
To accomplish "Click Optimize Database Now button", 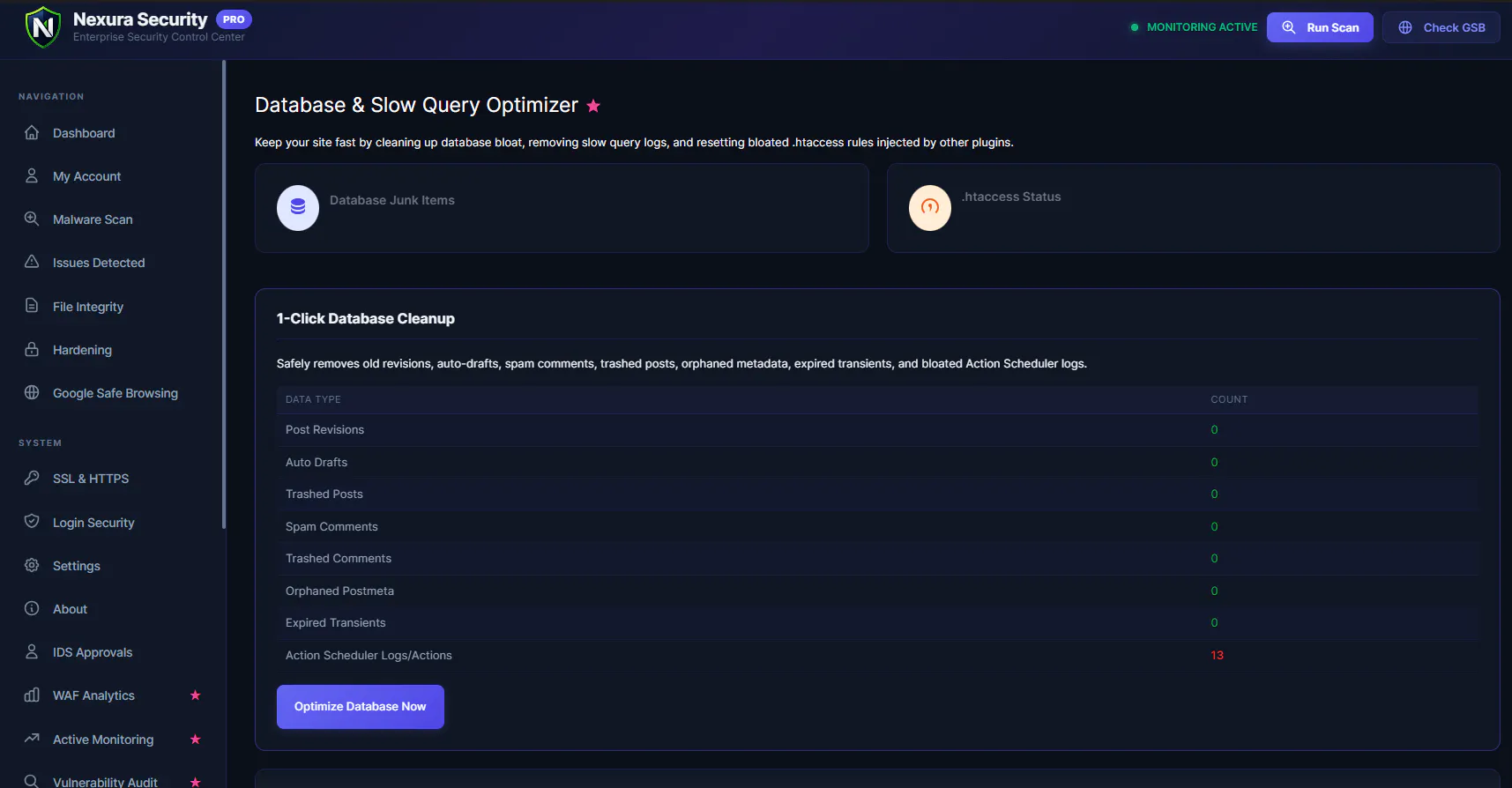I will (361, 707).
